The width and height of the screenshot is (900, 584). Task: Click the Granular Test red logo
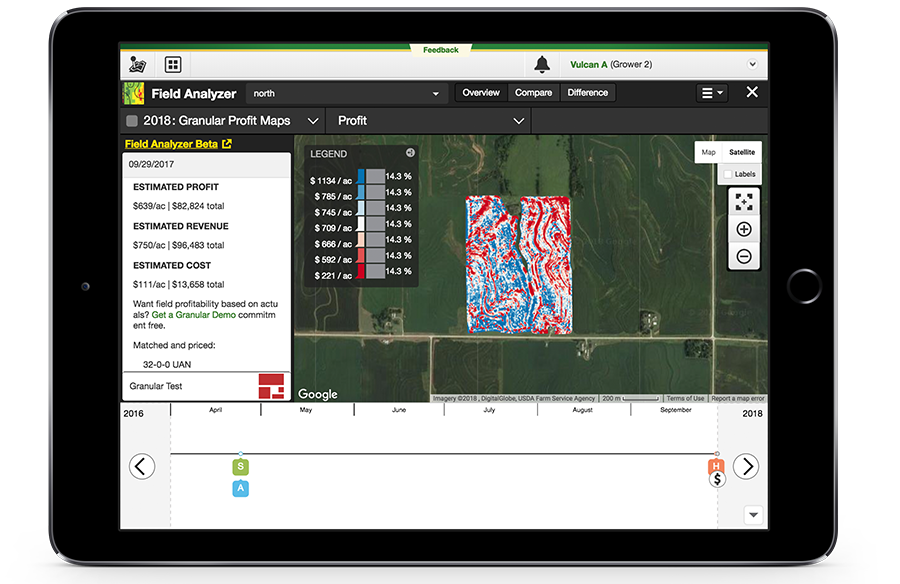point(271,386)
